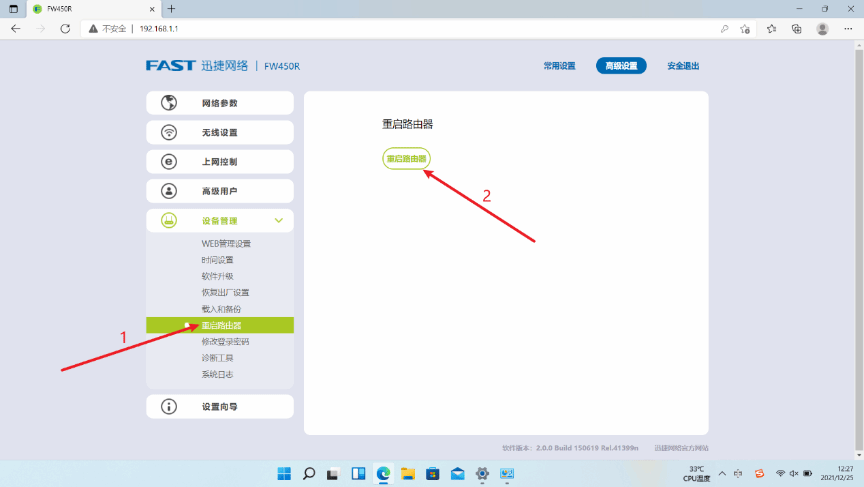Select 修改登录密码 menu entry

coord(225,341)
